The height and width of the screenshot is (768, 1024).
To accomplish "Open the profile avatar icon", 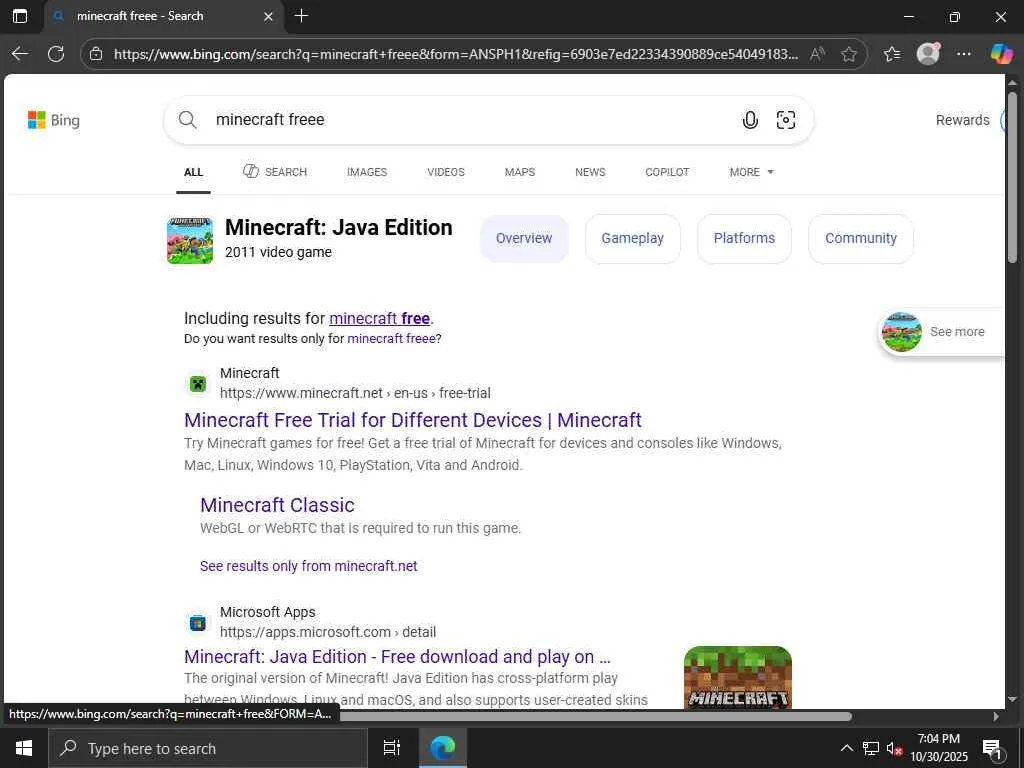I will pyautogui.click(x=928, y=54).
